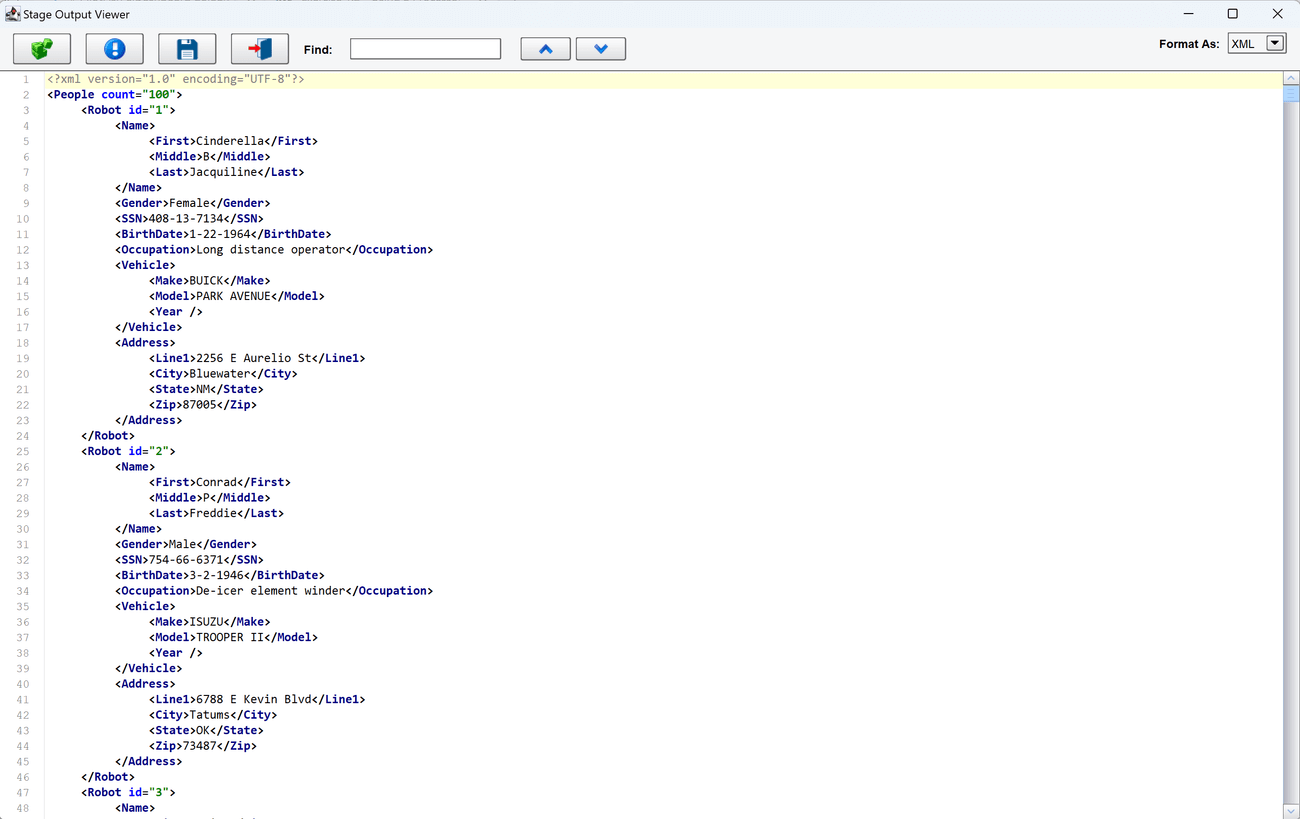Viewport: 1300px width, 819px height.
Task: Click address line 2256 E Aurelio St
Action: click(254, 358)
